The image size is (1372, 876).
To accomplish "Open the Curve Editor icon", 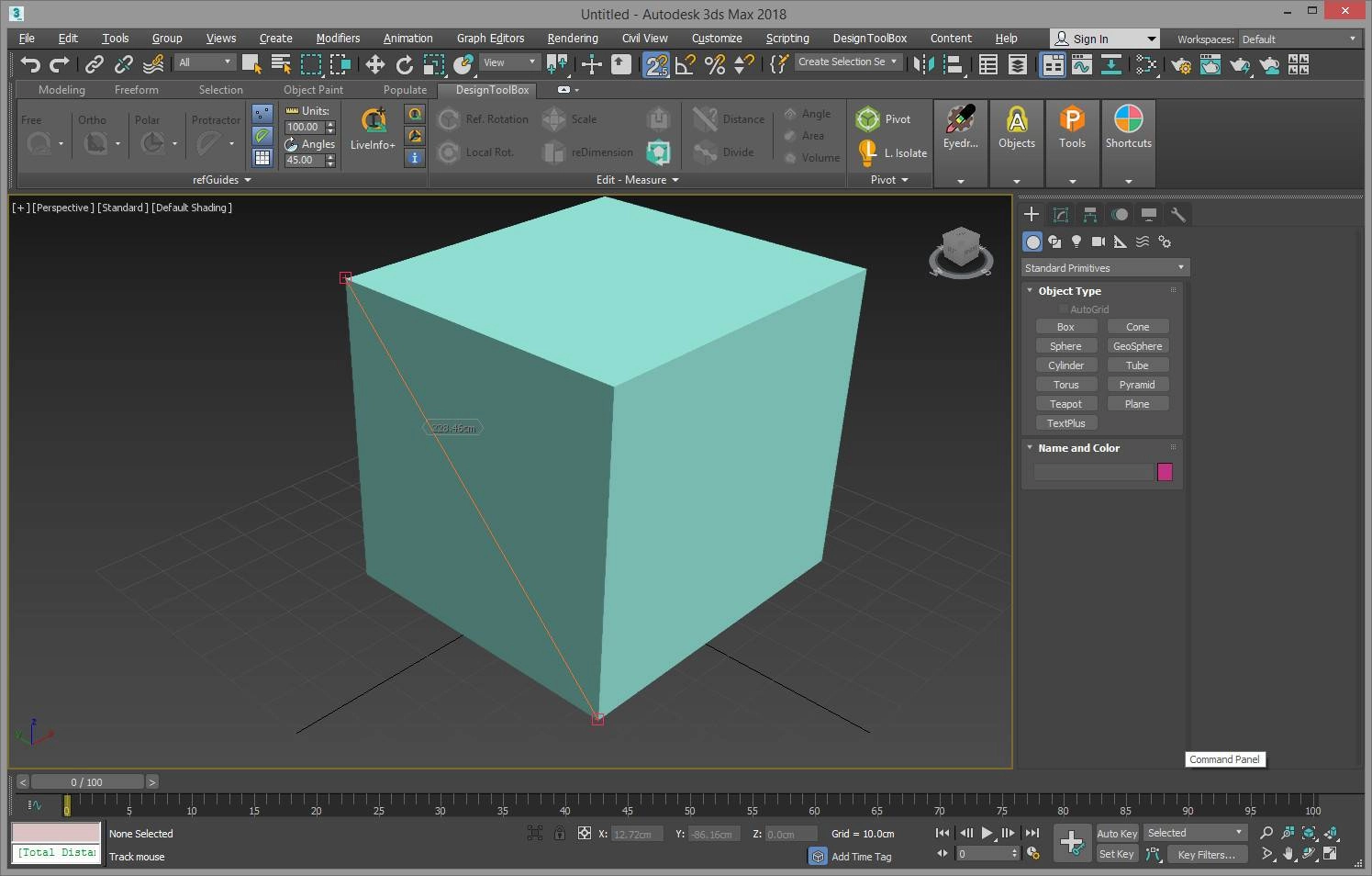I will point(1082,64).
